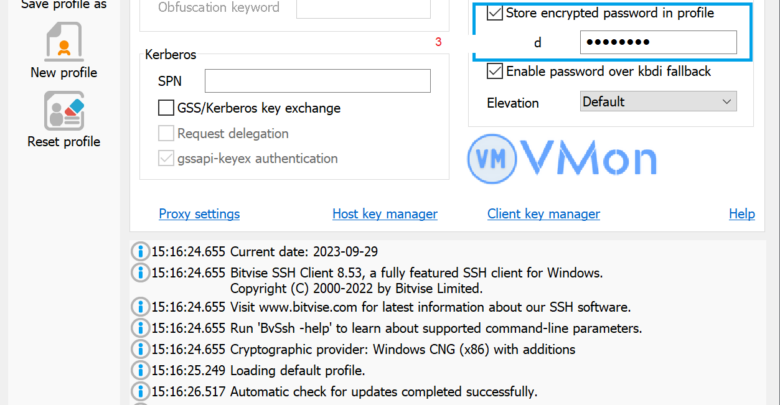This screenshot has height=405, width=780.
Task: Select log line 'Loading default profile.'
Action: tap(297, 371)
